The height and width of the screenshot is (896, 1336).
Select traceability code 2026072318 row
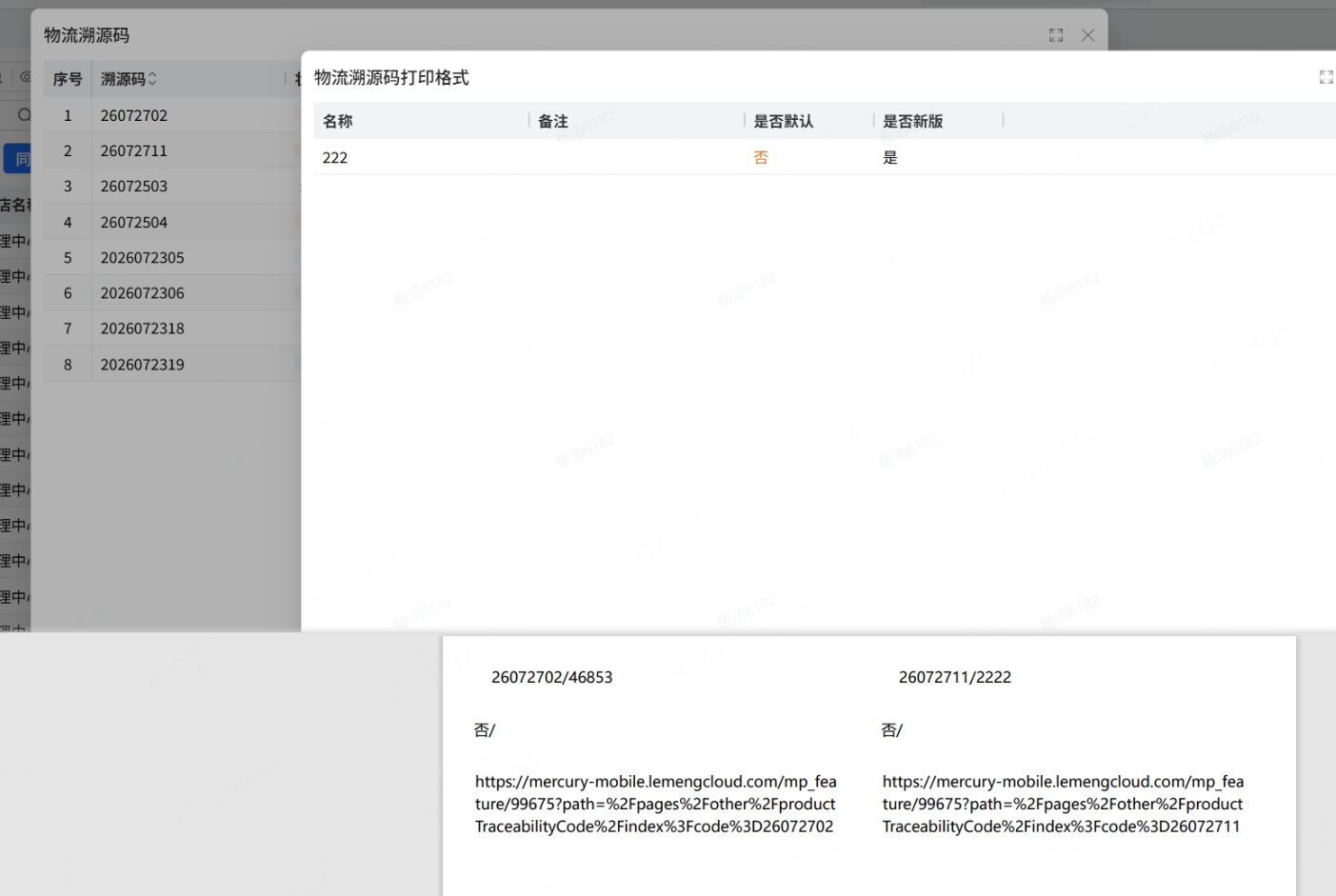tap(172, 329)
